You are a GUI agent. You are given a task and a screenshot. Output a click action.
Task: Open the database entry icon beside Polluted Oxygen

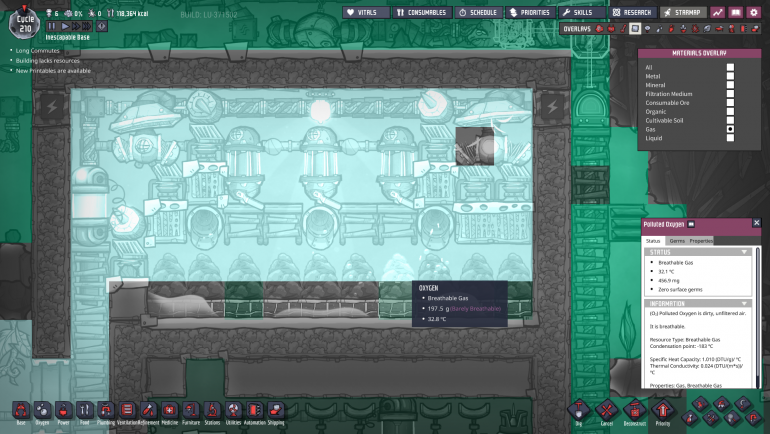tap(691, 224)
